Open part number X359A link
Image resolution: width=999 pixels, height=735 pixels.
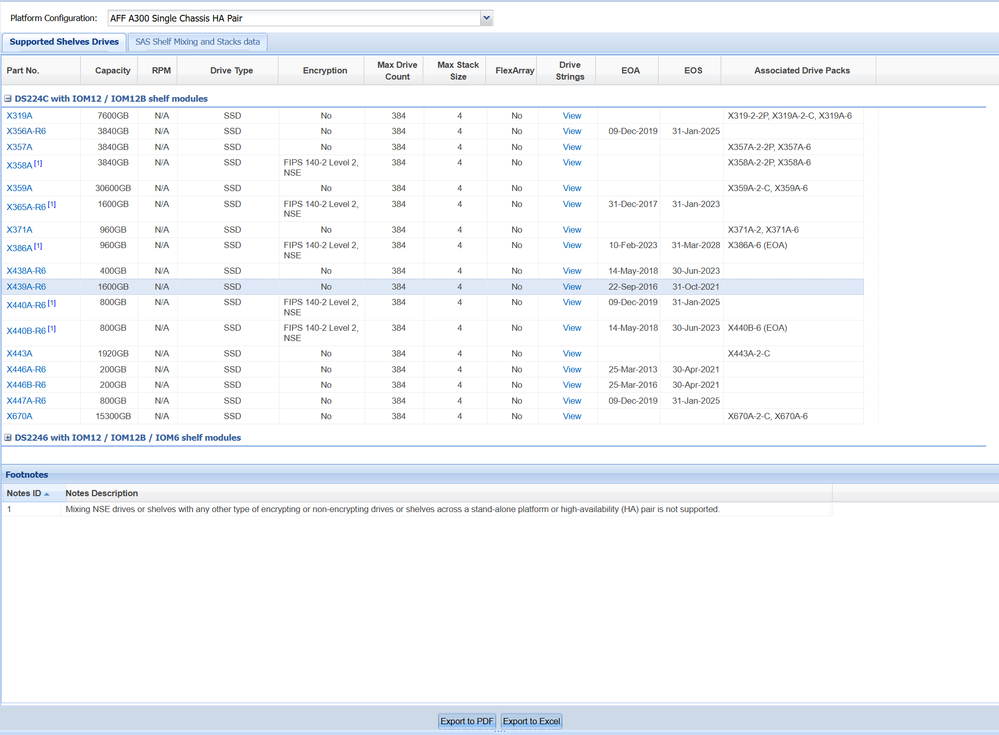coord(19,188)
